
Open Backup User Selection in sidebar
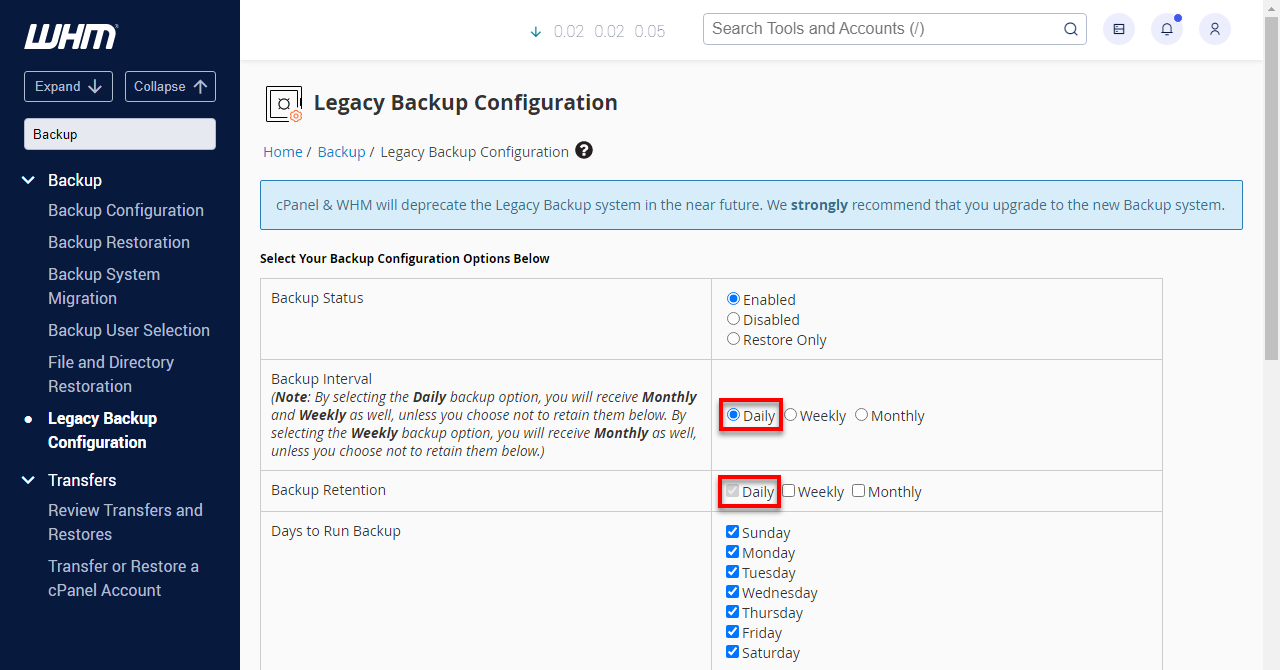tap(128, 330)
